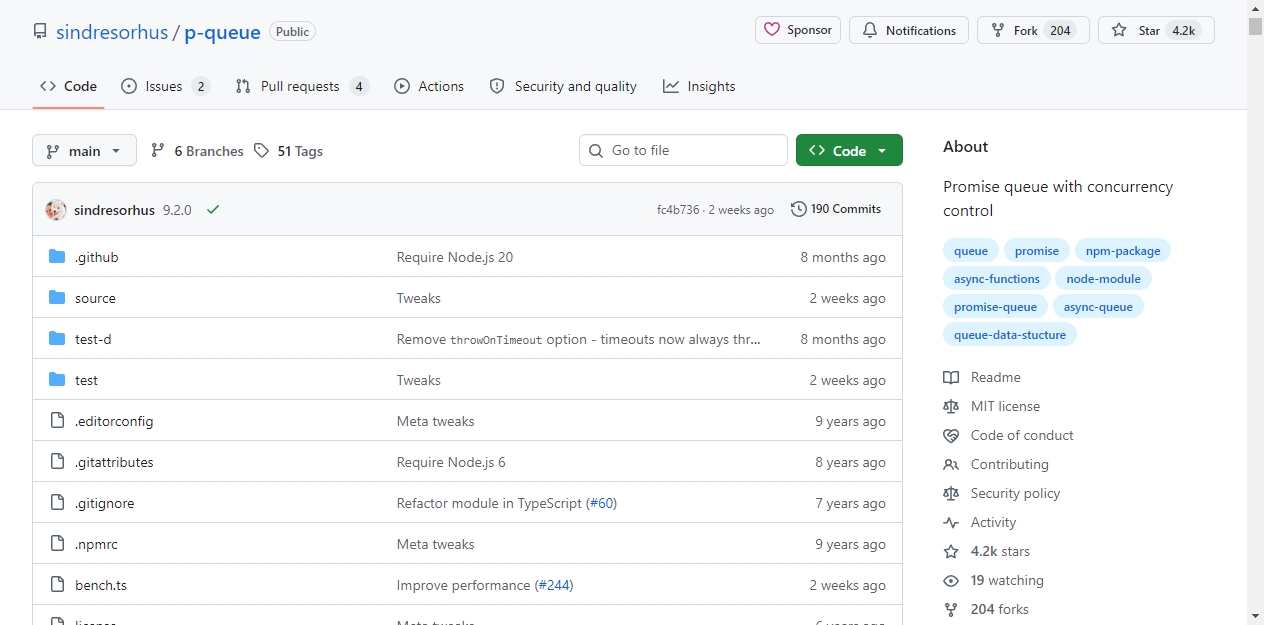1264x625 pixels.
Task: Click the Sponsor button
Action: click(x=798, y=30)
